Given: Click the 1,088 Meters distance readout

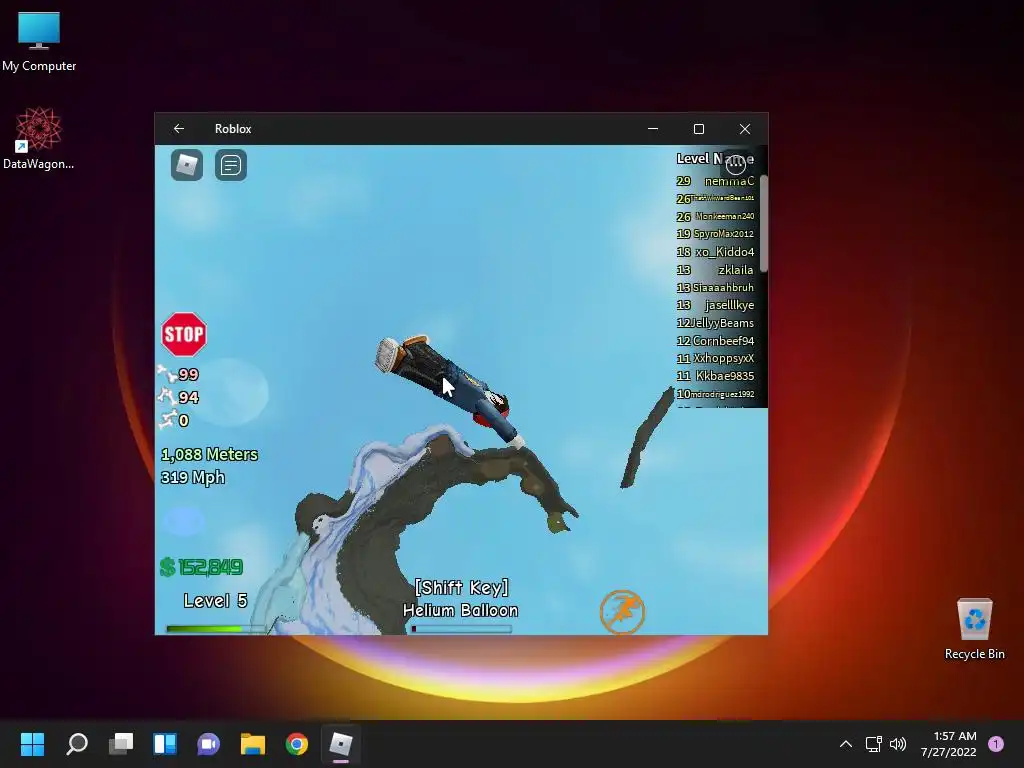Looking at the screenshot, I should [209, 455].
